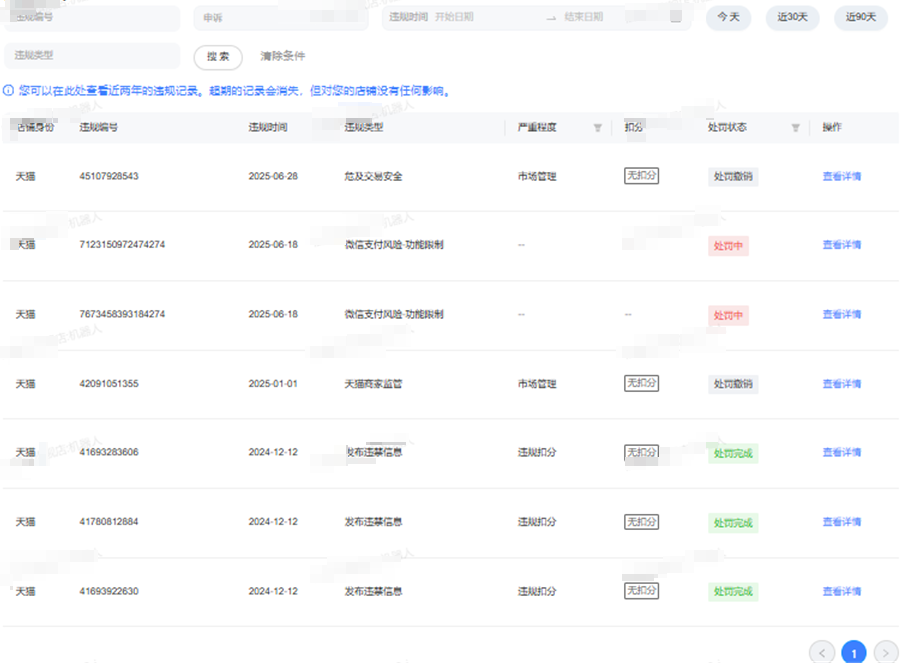Select page 1 in pagination
Image resolution: width=913 pixels, height=670 pixels.
click(854, 653)
